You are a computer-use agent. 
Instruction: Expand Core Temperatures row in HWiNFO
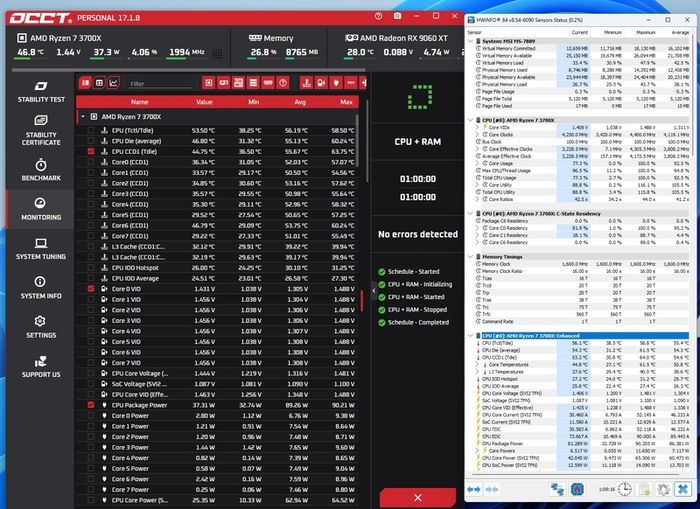477,365
